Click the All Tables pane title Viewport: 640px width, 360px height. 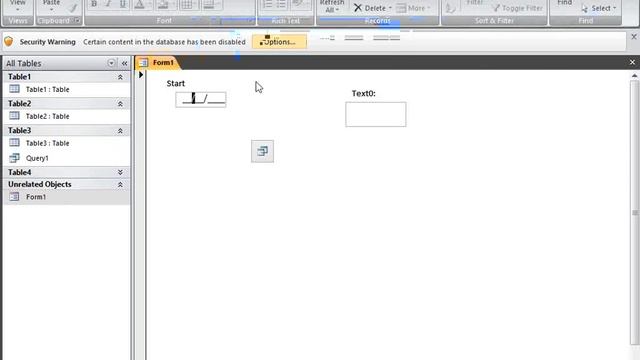[x=24, y=63]
